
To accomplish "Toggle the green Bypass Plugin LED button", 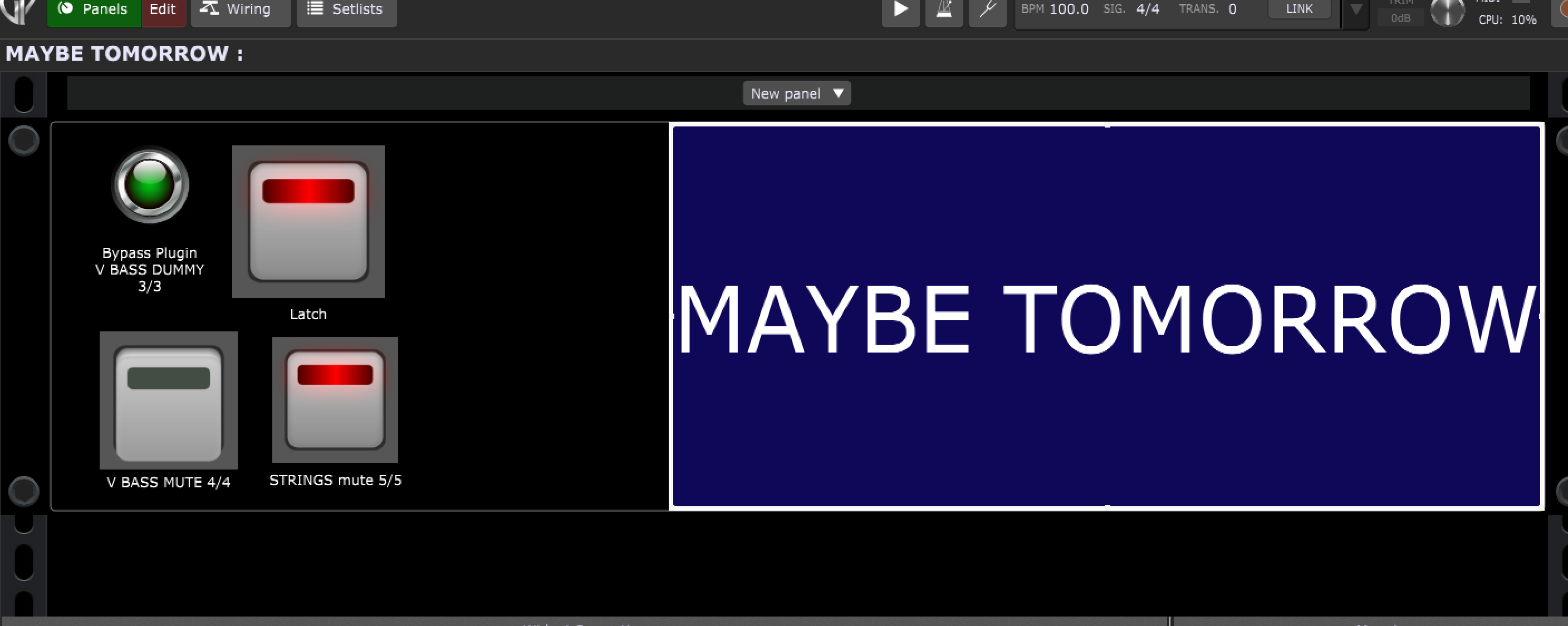I will pos(150,185).
